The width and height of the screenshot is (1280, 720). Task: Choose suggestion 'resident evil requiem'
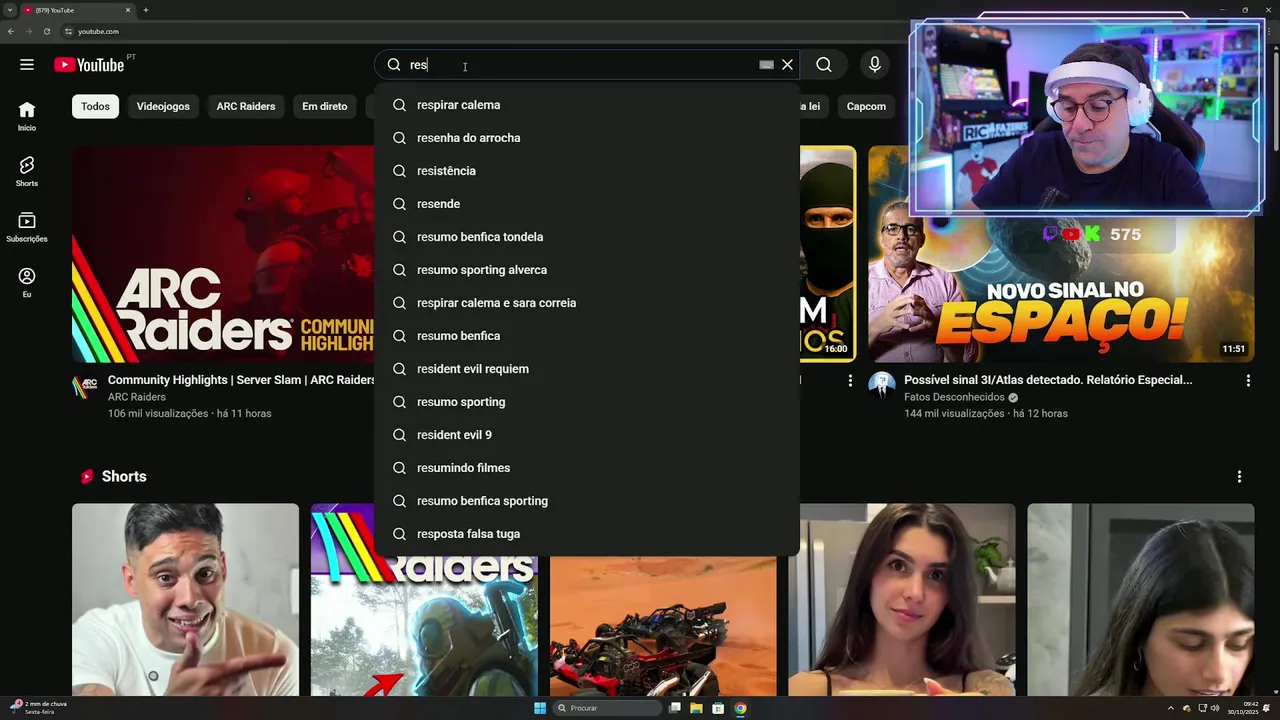click(x=587, y=369)
